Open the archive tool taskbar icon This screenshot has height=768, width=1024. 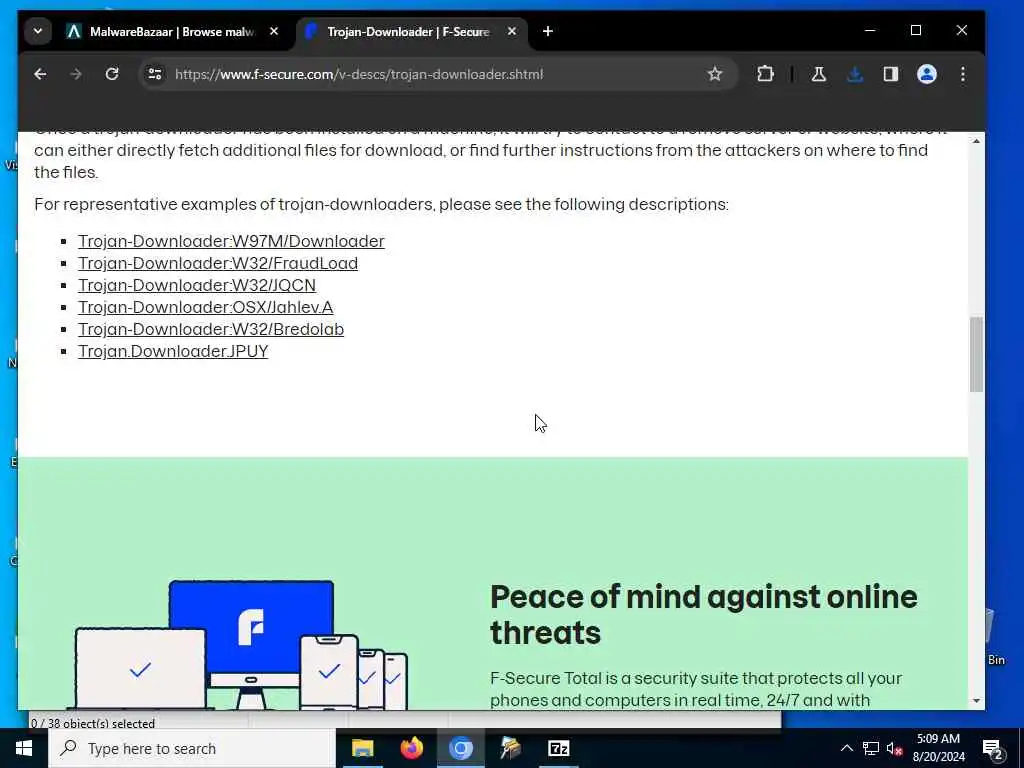509,748
